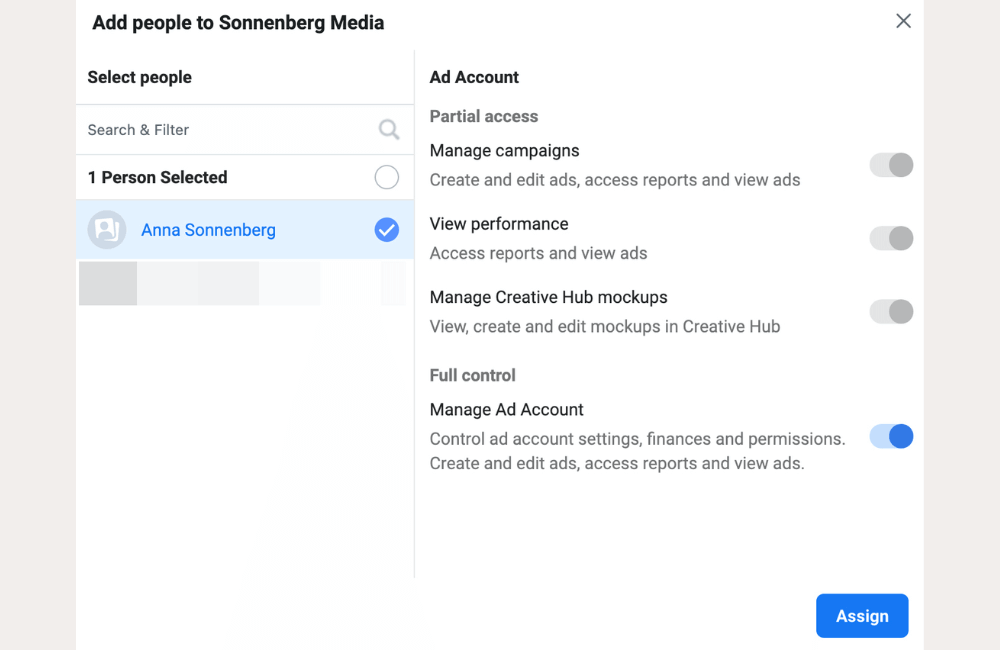Select Anna Sonnenberg from the people list
1000x650 pixels.
click(x=208, y=229)
